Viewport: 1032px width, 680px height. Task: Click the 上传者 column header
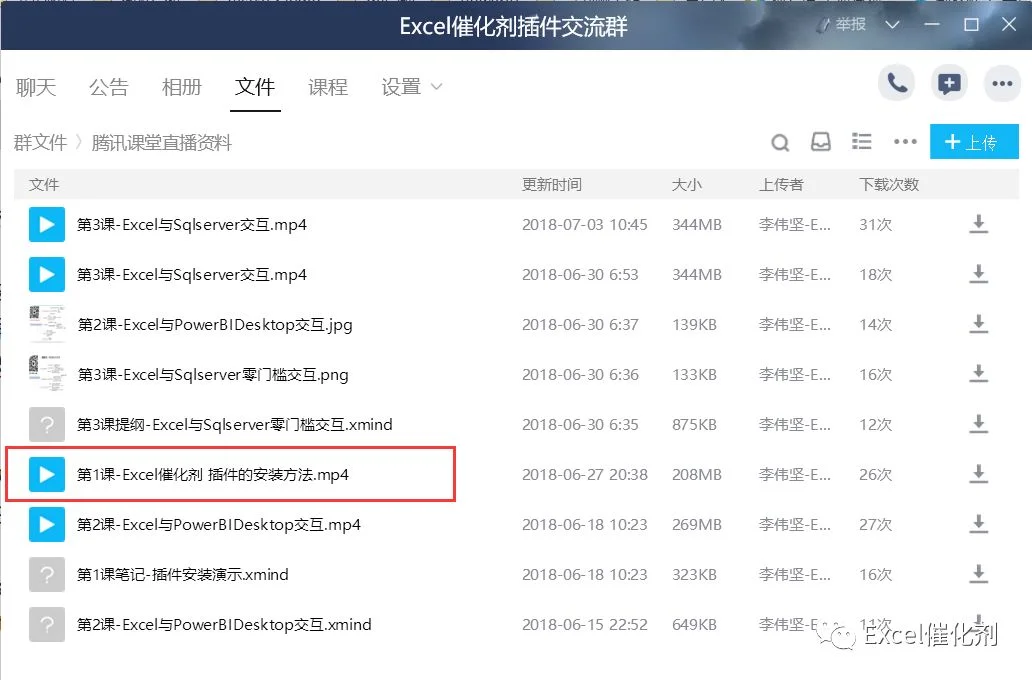pos(781,184)
